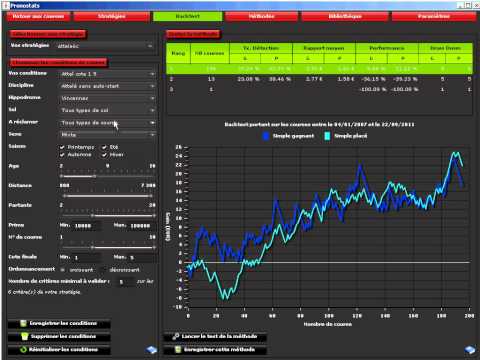Click the Cote finale Max field
480x360 pixels.
(142, 258)
